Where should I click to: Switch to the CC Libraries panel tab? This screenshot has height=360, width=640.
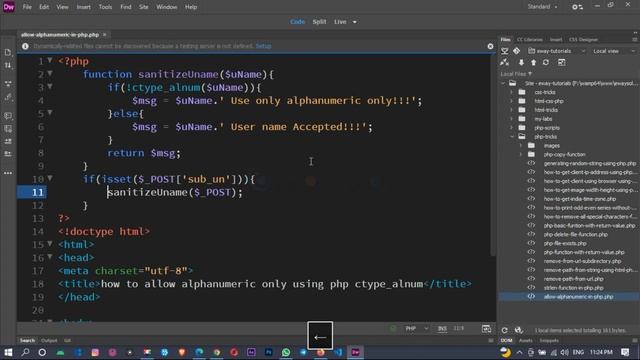[529, 40]
